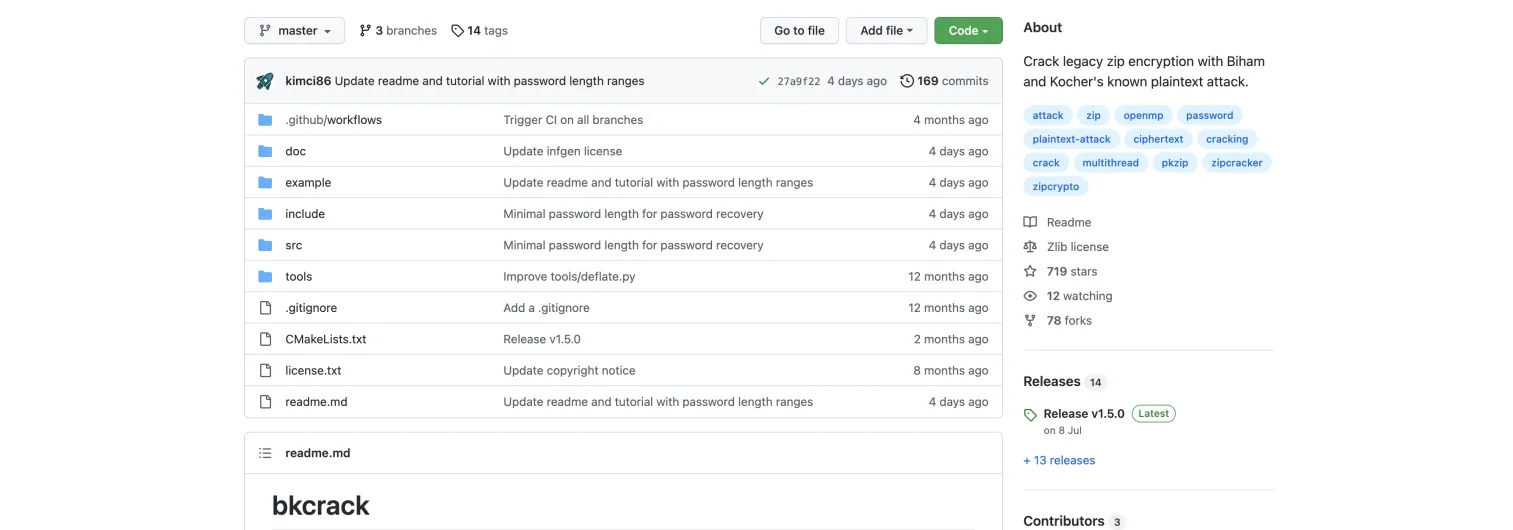Screen dimensions: 1513x530
Task: Click the star icon beside 719 stars
Action: [x=1030, y=271]
